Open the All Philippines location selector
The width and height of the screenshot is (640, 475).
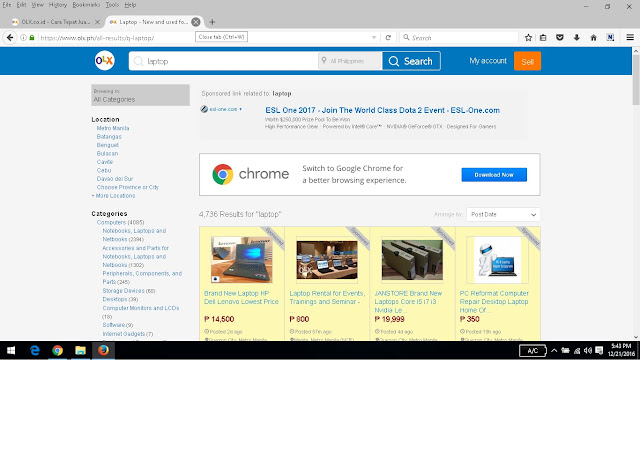pos(350,61)
